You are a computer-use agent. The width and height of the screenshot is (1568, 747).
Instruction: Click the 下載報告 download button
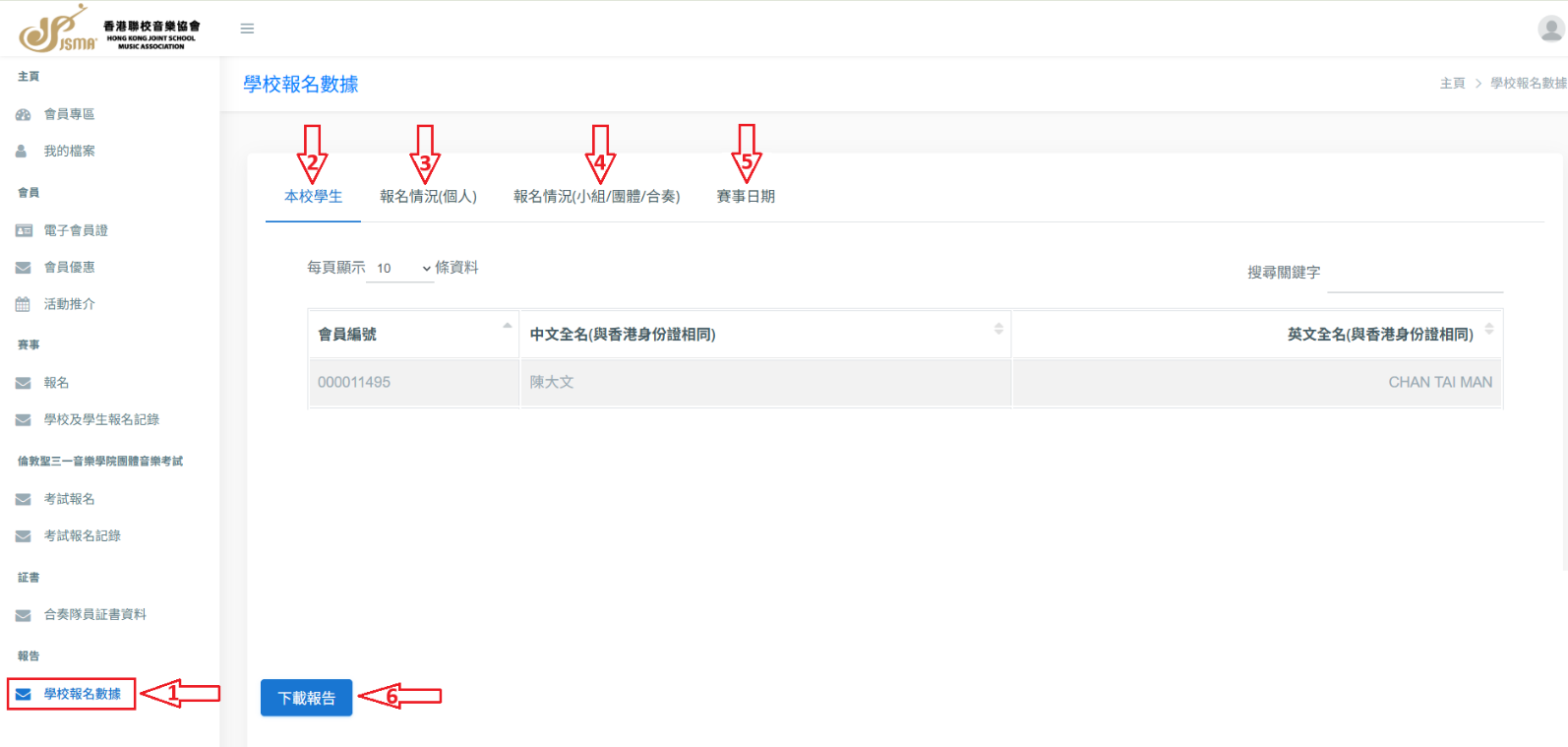click(307, 698)
